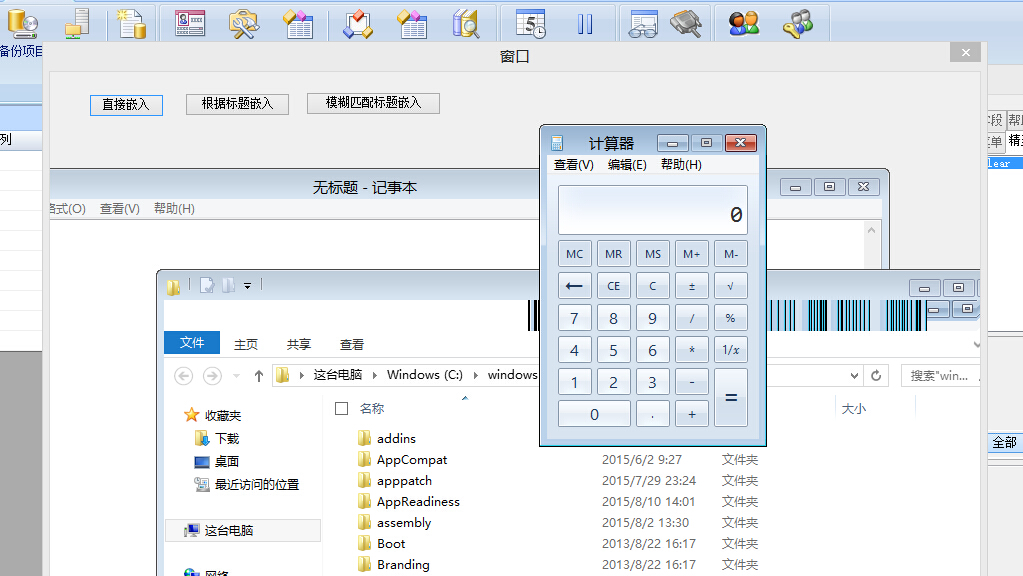Image resolution: width=1023 pixels, height=576 pixels.
Task: Open the two users icon in toolbar
Action: (x=744, y=24)
